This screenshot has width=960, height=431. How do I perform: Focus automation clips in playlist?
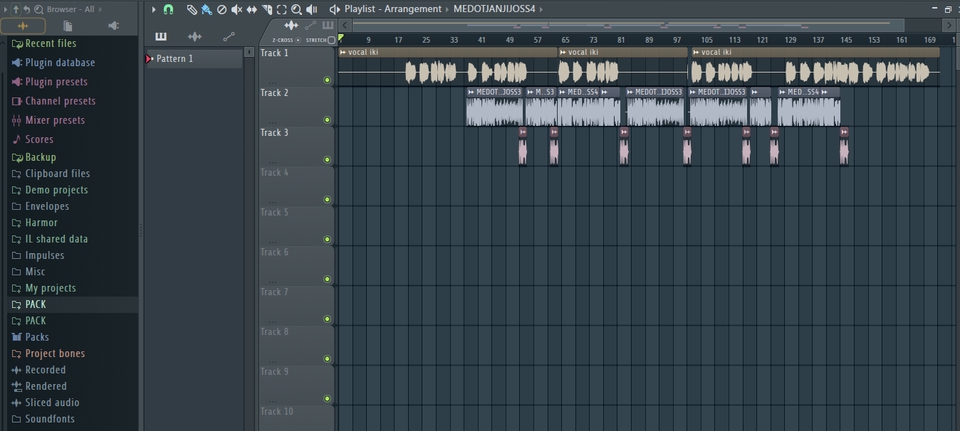pyautogui.click(x=310, y=25)
